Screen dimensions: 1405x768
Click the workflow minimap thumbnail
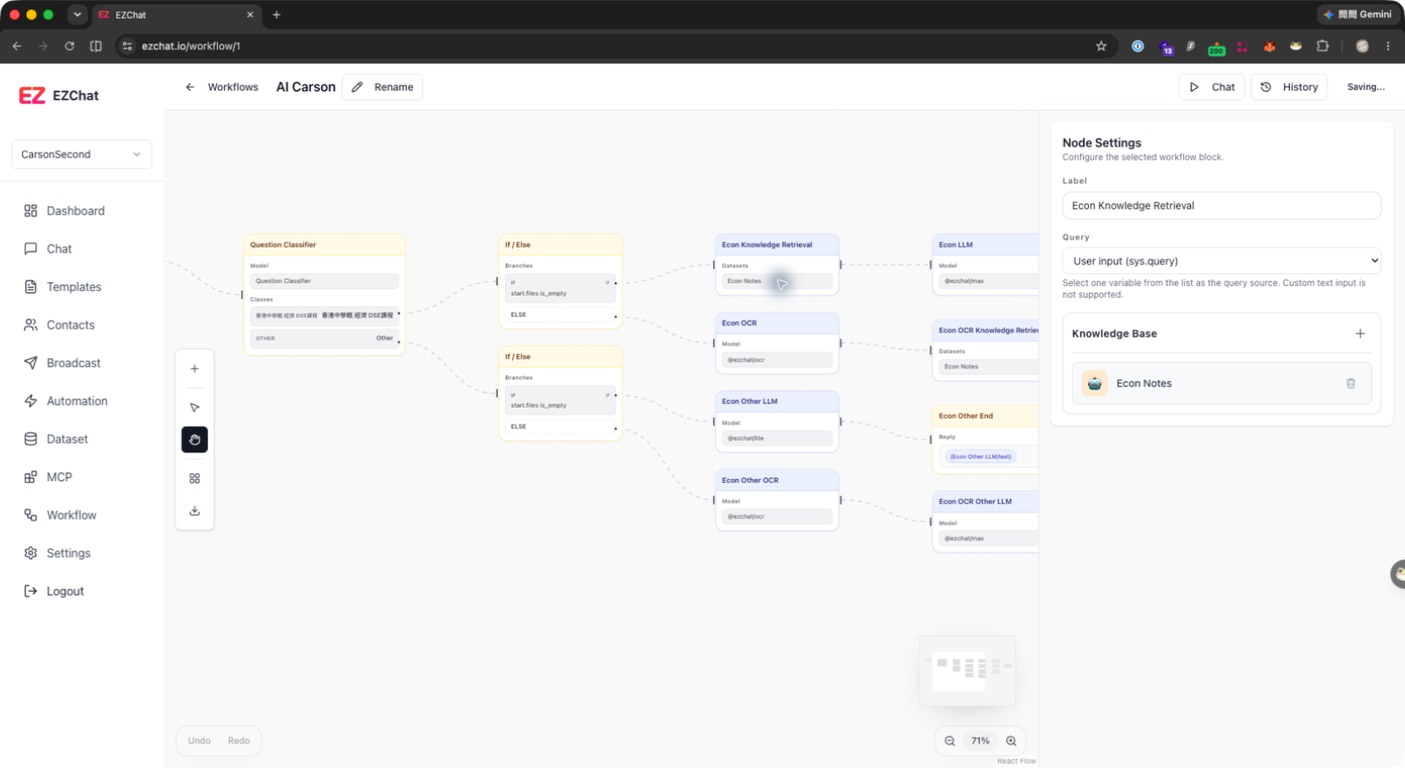(967, 671)
